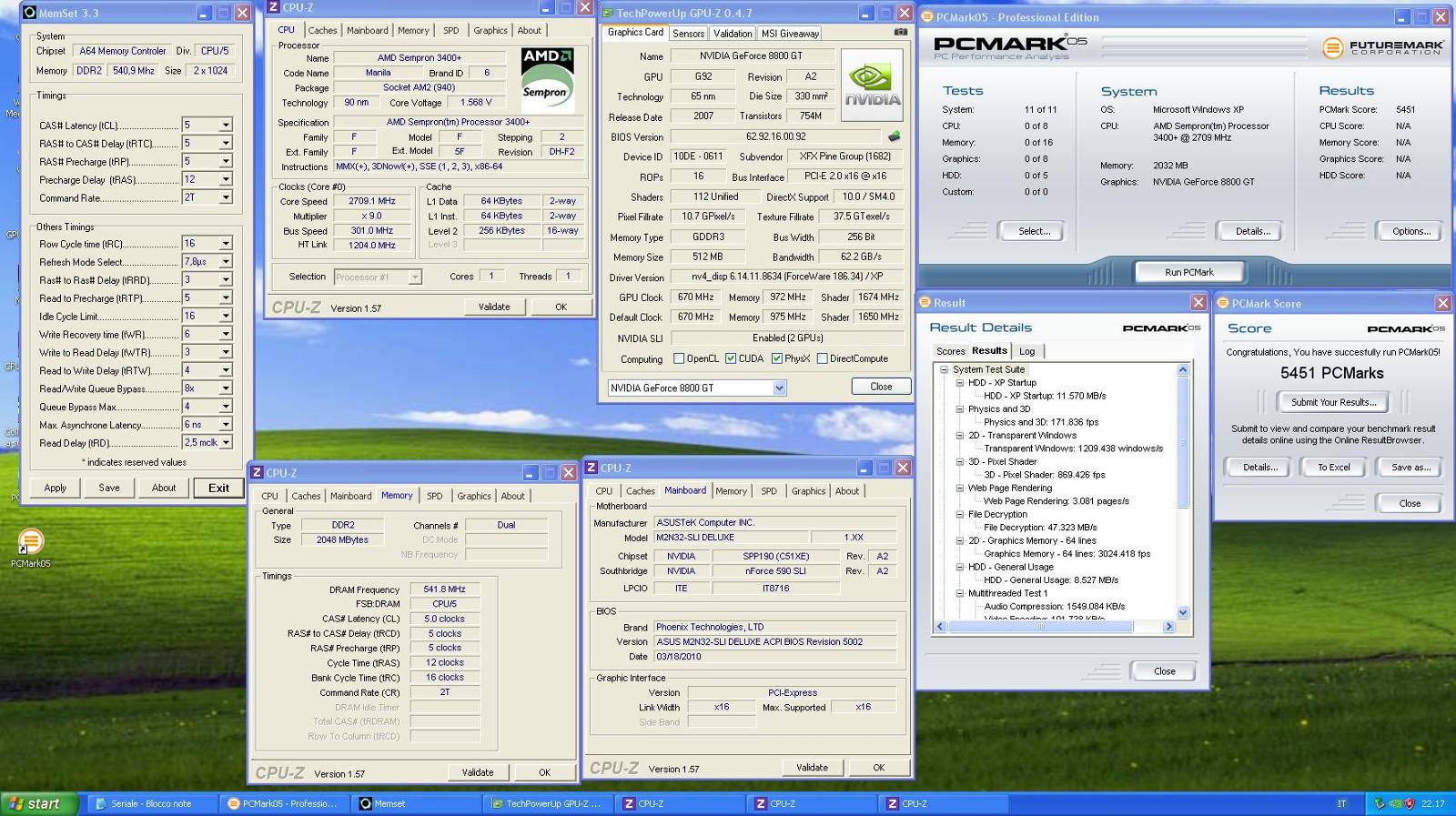This screenshot has width=1456, height=816.
Task: Click the NVIDIA logo in GPU-Z
Action: (x=872, y=86)
